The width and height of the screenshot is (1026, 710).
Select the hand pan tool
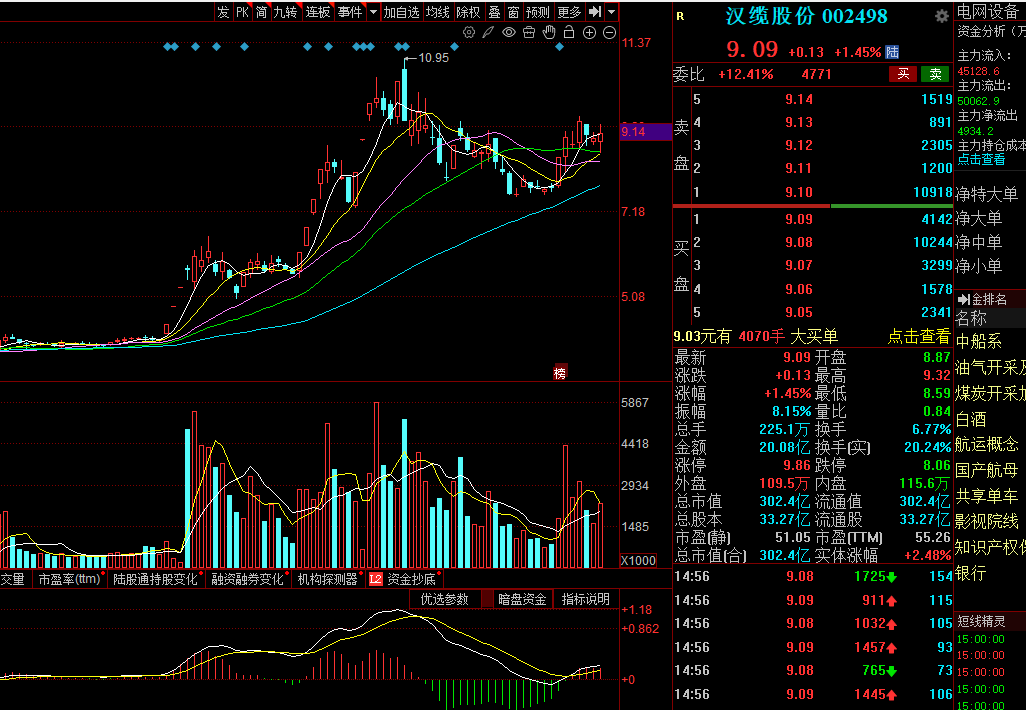[549, 32]
